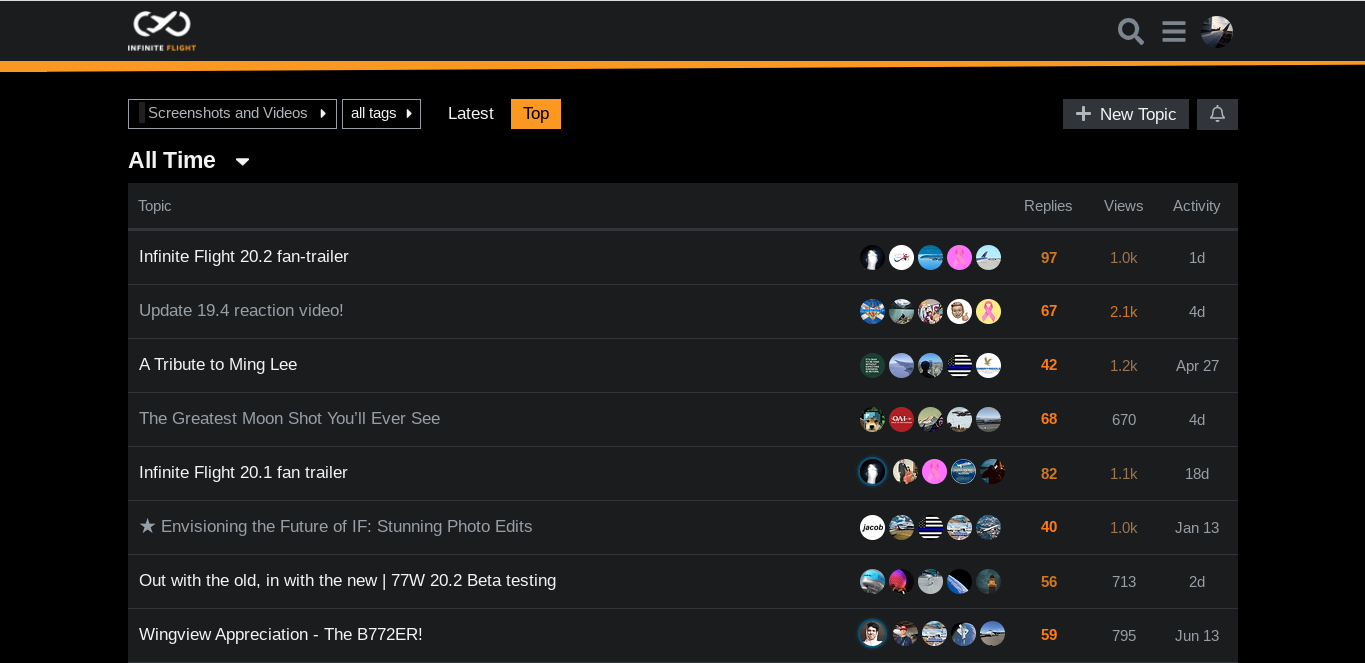Screen dimensions: 1365x663
Task: Click reply count 40
Action: tap(1049, 528)
